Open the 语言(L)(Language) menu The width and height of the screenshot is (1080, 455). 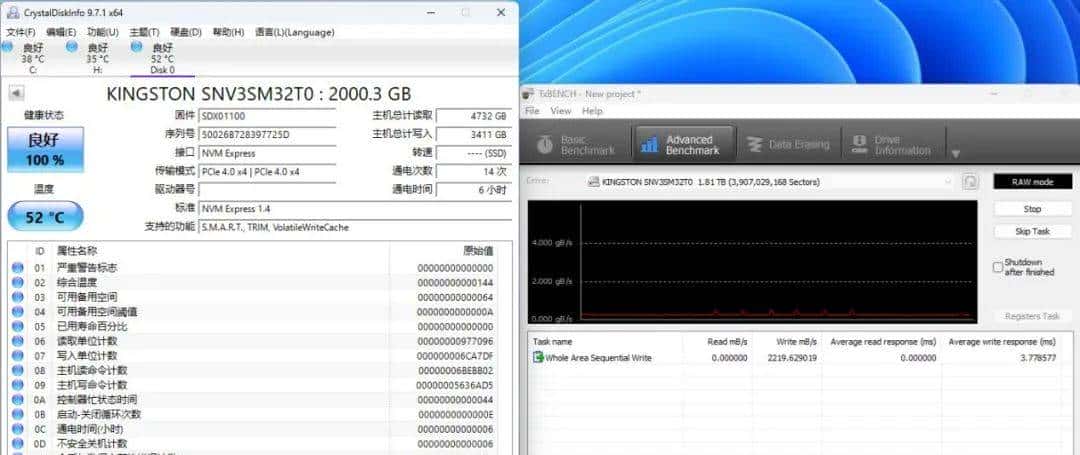click(x=295, y=32)
